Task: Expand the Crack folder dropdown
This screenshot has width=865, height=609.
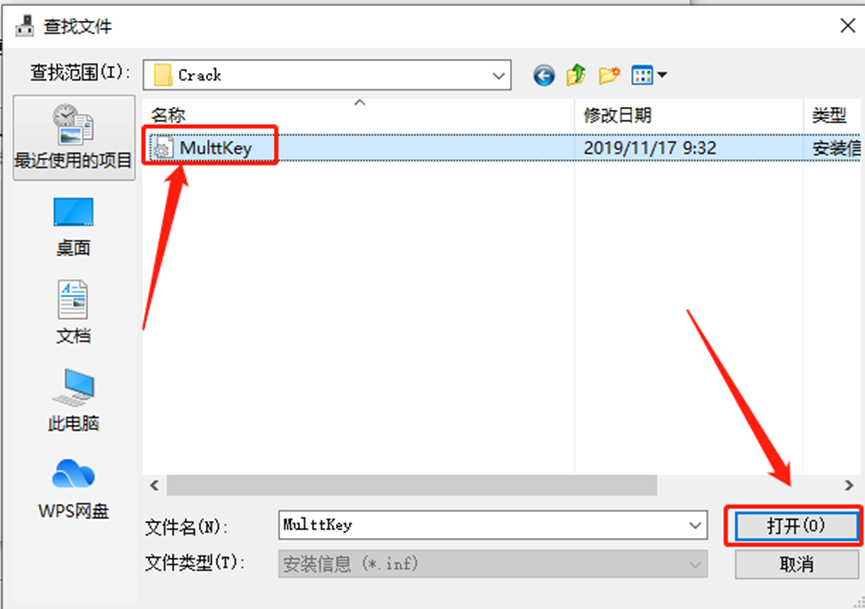Action: [x=498, y=75]
